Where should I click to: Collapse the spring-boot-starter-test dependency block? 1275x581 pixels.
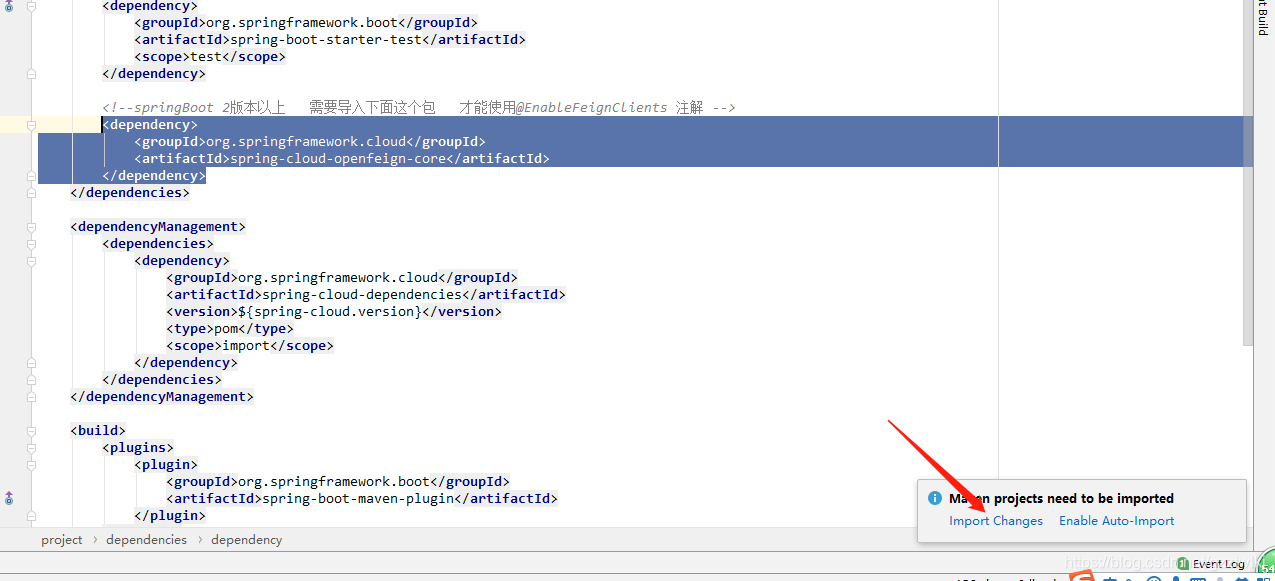pyautogui.click(x=31, y=6)
